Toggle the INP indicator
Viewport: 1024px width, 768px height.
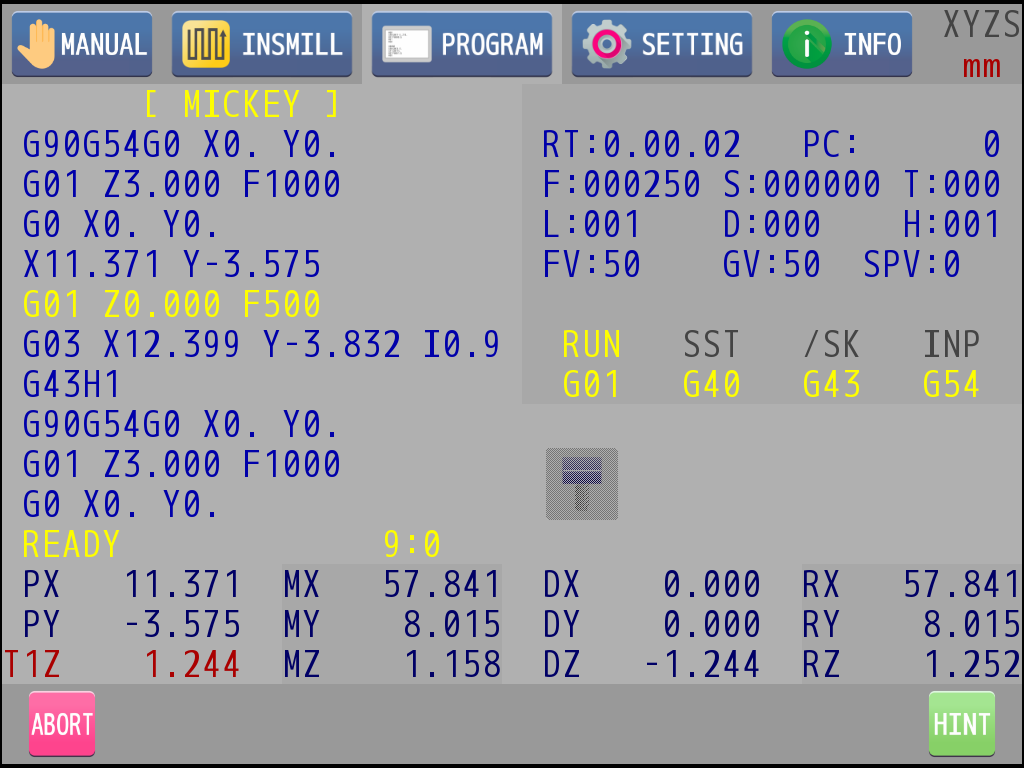[x=951, y=345]
